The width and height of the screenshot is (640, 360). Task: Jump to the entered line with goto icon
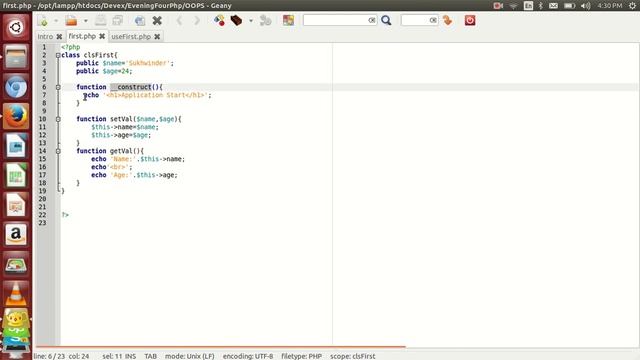pos(448,20)
